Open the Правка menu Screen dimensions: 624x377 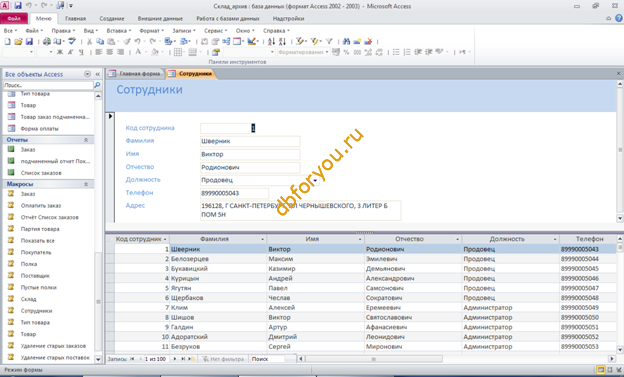pyautogui.click(x=63, y=31)
